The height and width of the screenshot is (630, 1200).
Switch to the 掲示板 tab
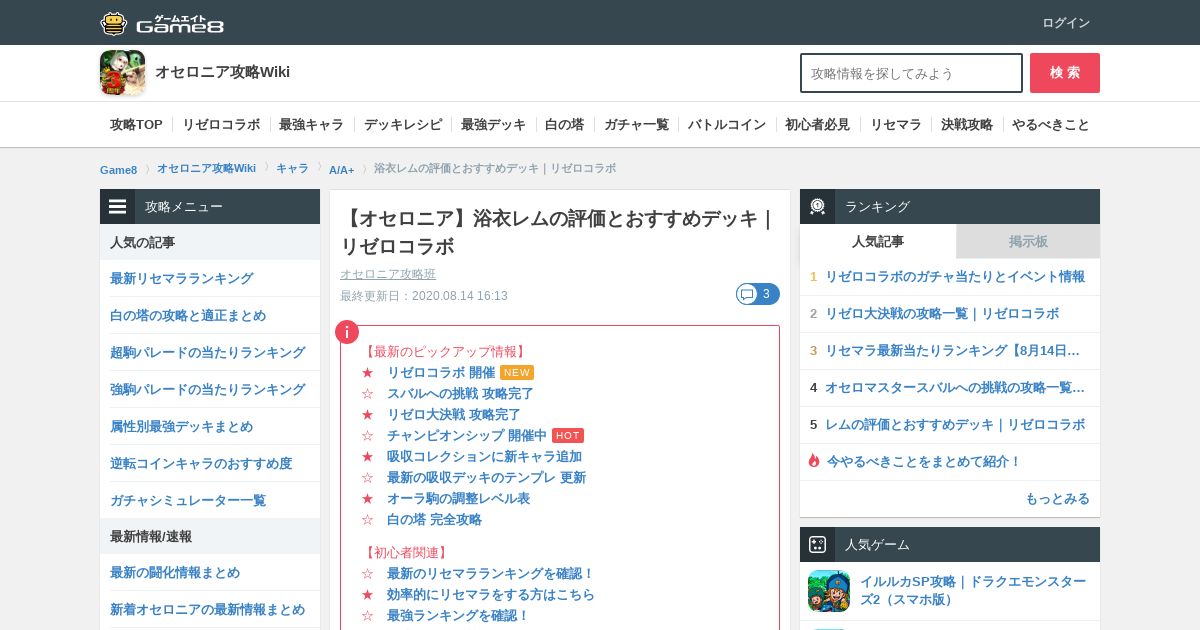click(1028, 241)
